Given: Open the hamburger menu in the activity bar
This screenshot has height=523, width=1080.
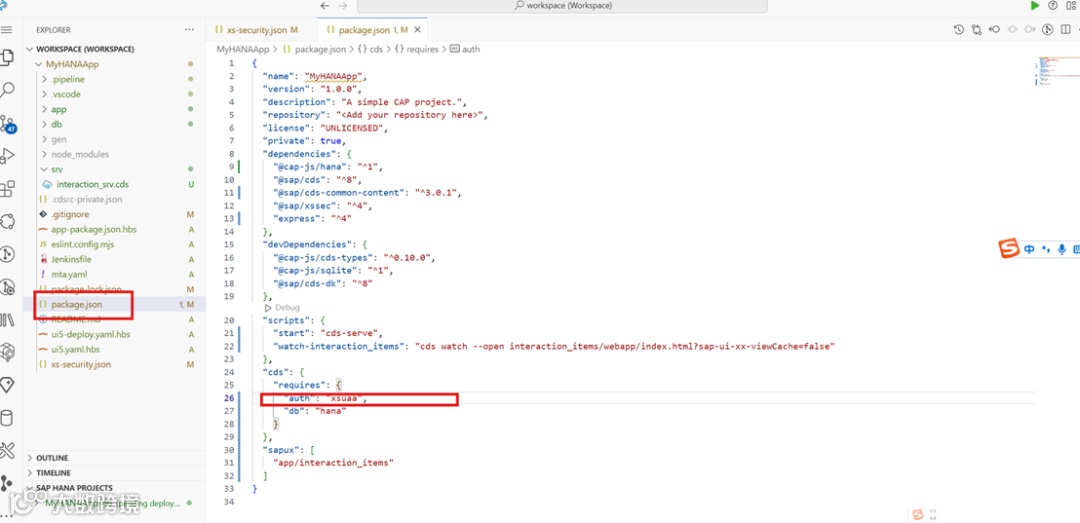Looking at the screenshot, I should pyautogui.click(x=7, y=30).
